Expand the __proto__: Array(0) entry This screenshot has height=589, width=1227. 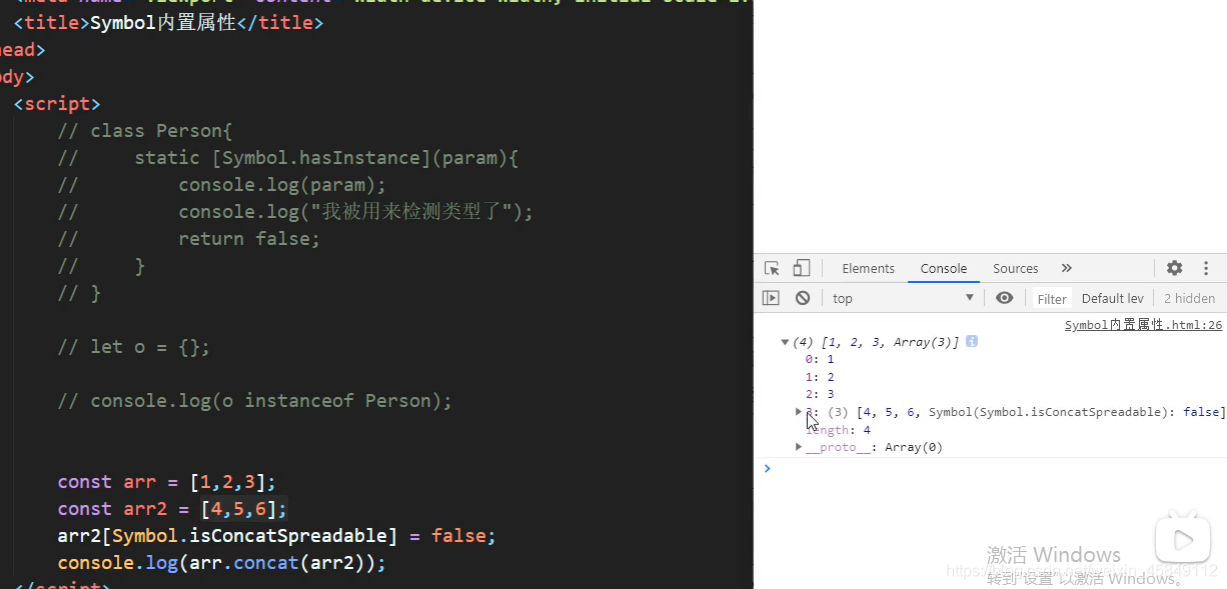click(799, 447)
